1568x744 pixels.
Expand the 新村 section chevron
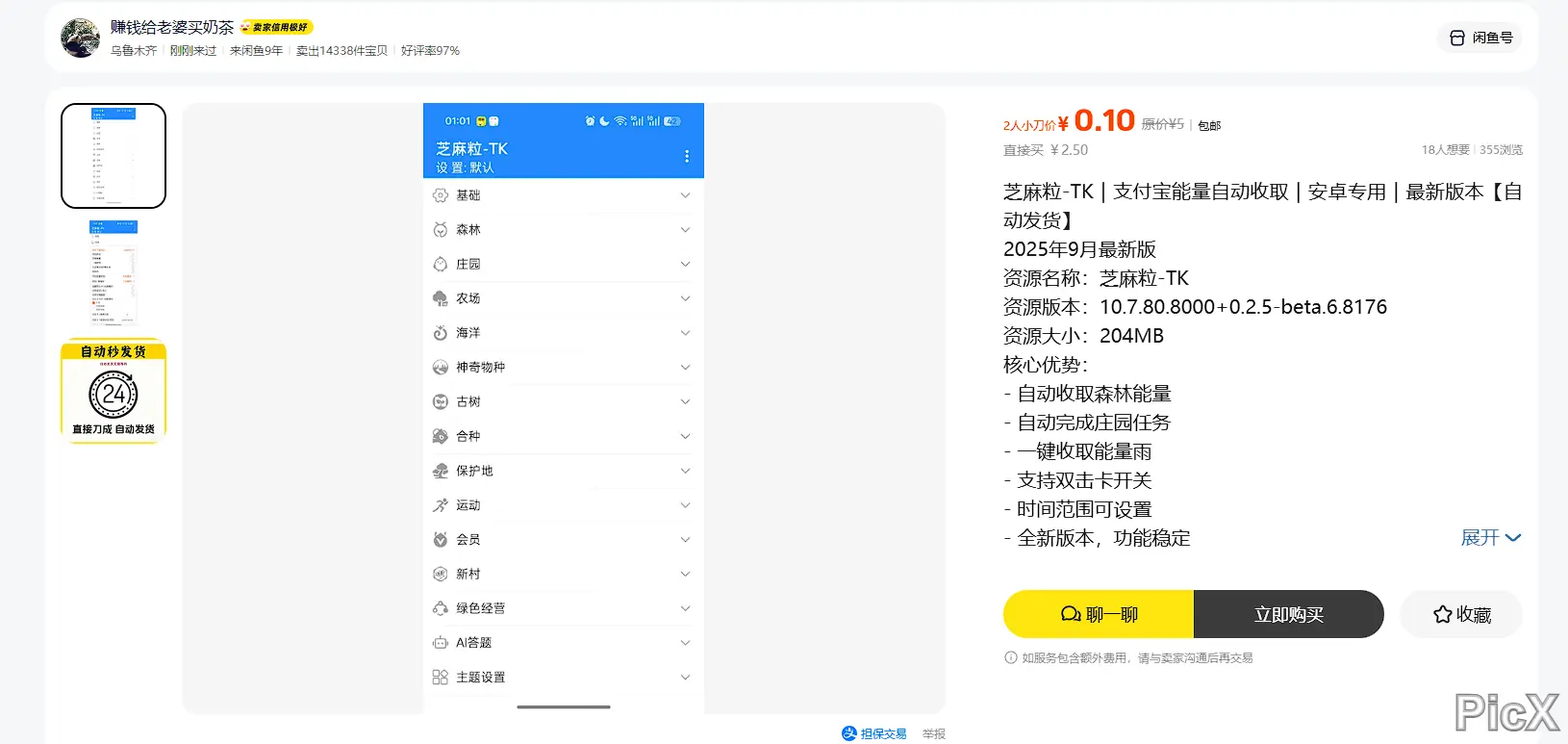coord(685,574)
